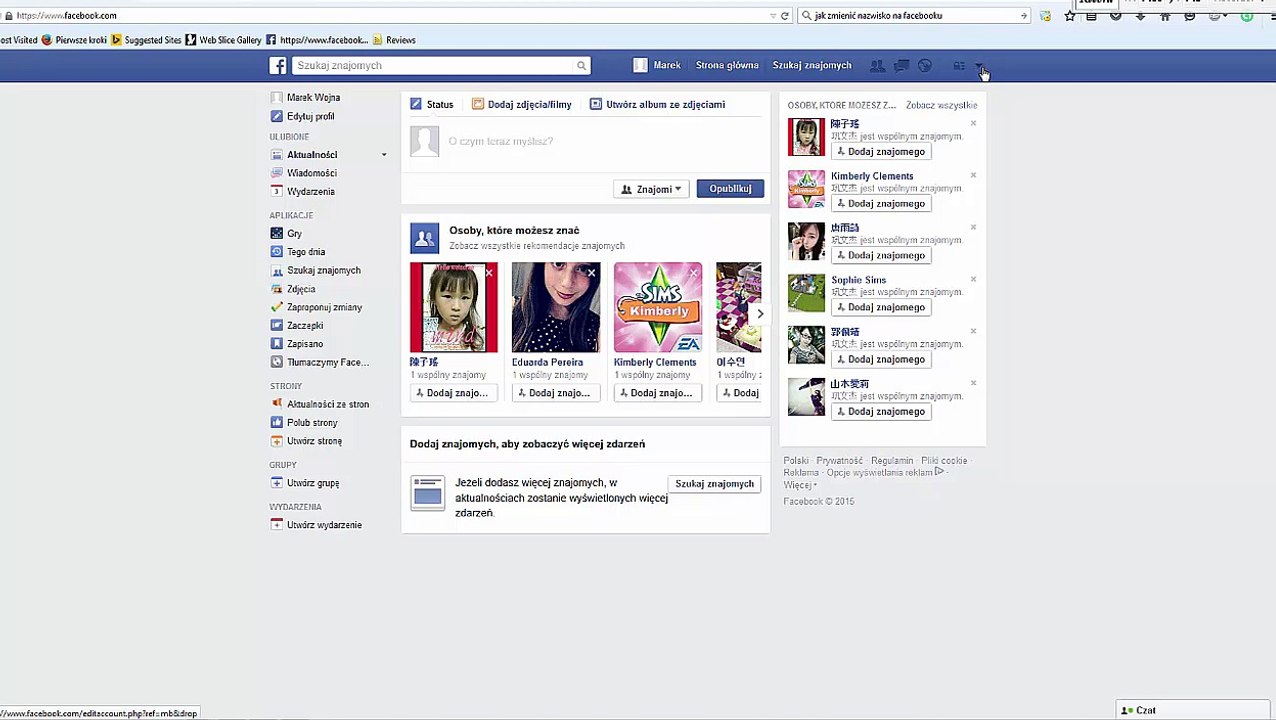1276x720 pixels.
Task: Click the search magnifier in Facebook search
Action: tap(581, 66)
